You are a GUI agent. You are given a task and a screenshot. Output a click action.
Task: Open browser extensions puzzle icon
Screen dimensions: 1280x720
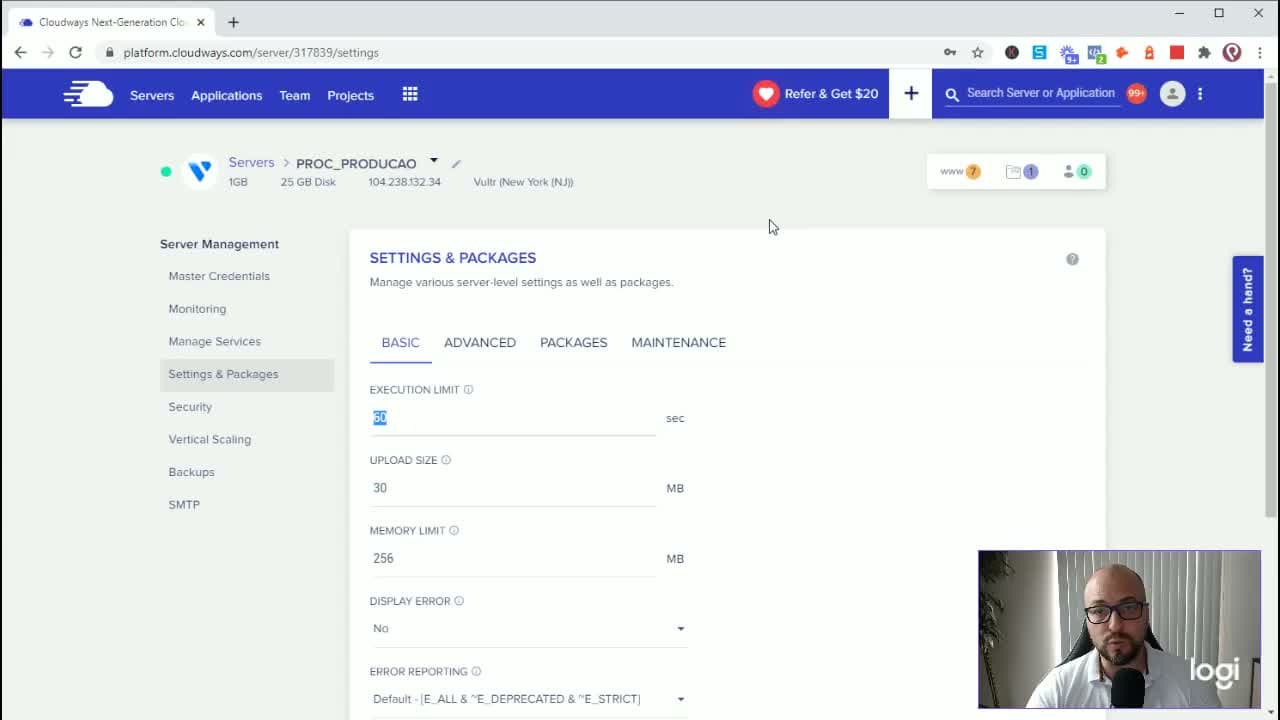coord(1204,52)
